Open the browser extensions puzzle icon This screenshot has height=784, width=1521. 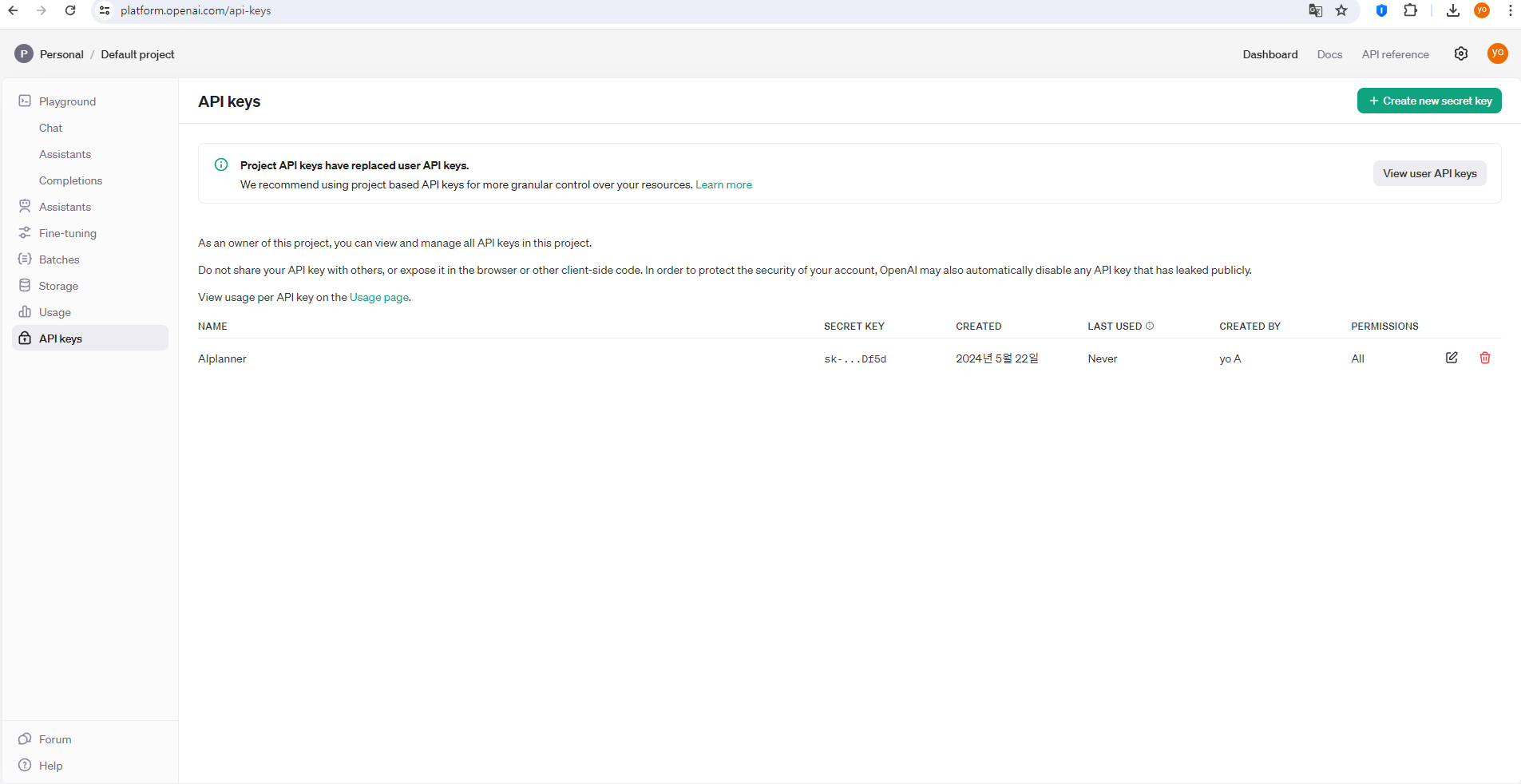pyautogui.click(x=1411, y=10)
